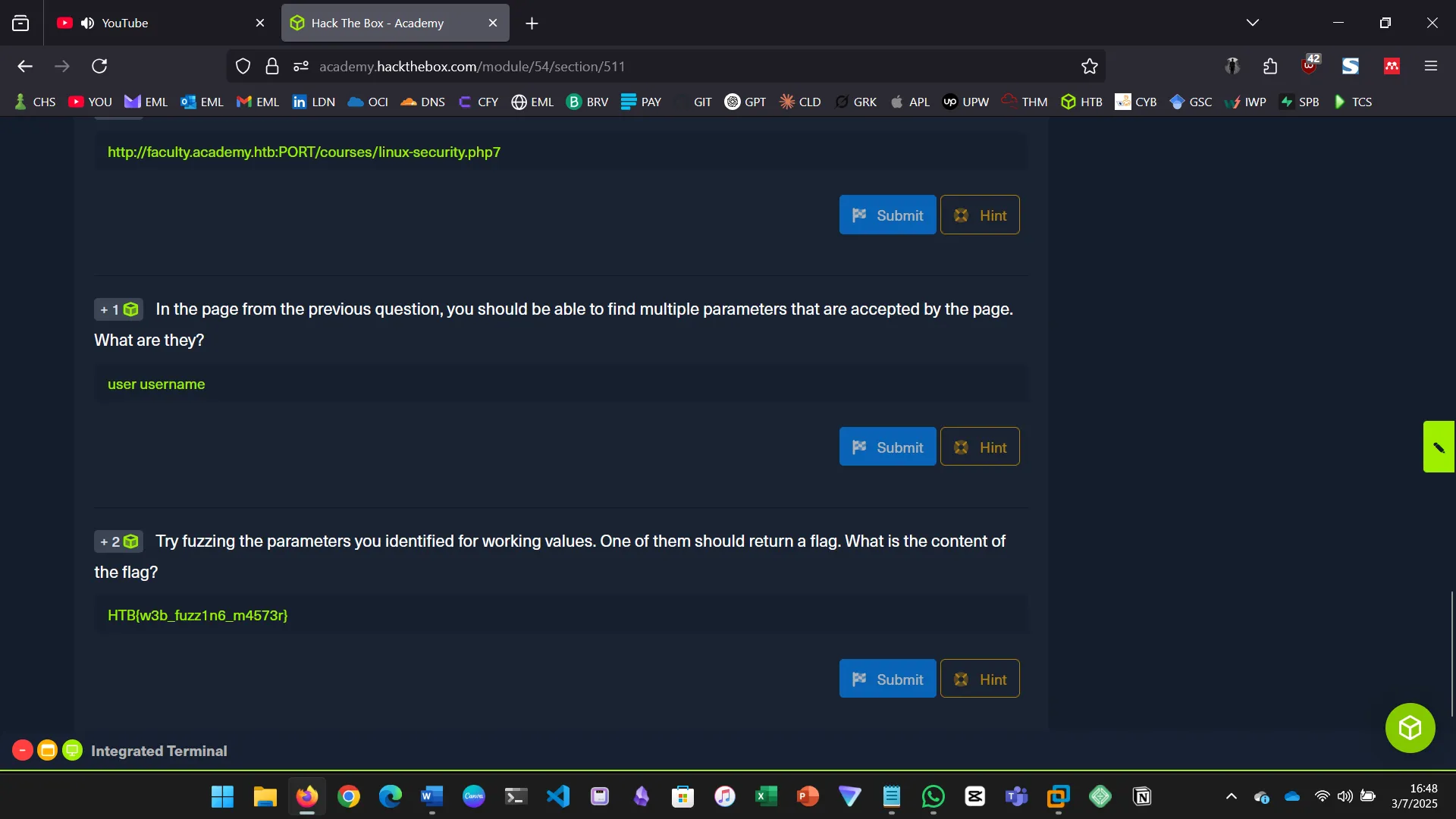Open the GPT bookmark
Screen dimensions: 1456x819
coord(745,101)
